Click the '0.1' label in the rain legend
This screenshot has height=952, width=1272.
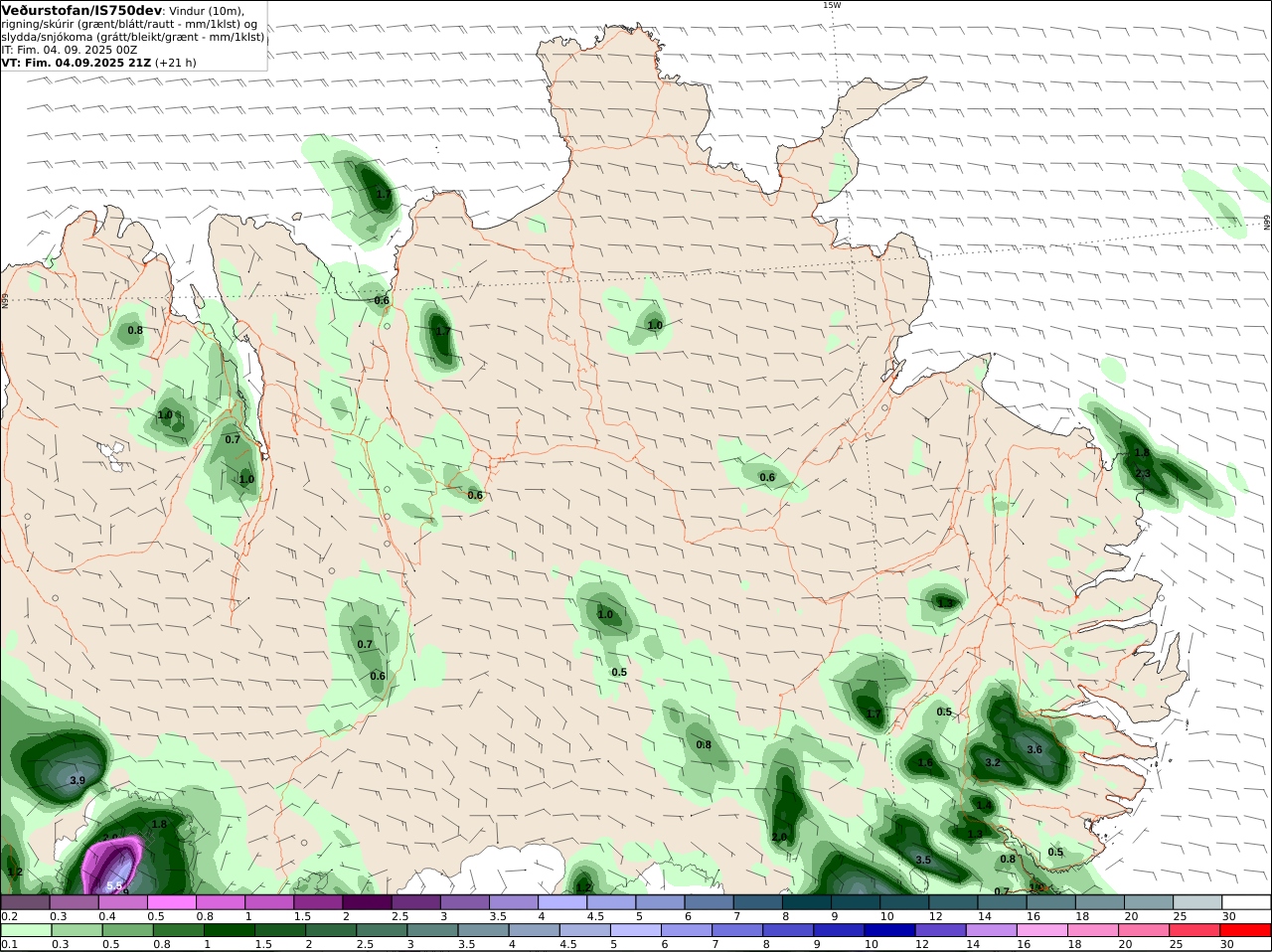(x=9, y=944)
